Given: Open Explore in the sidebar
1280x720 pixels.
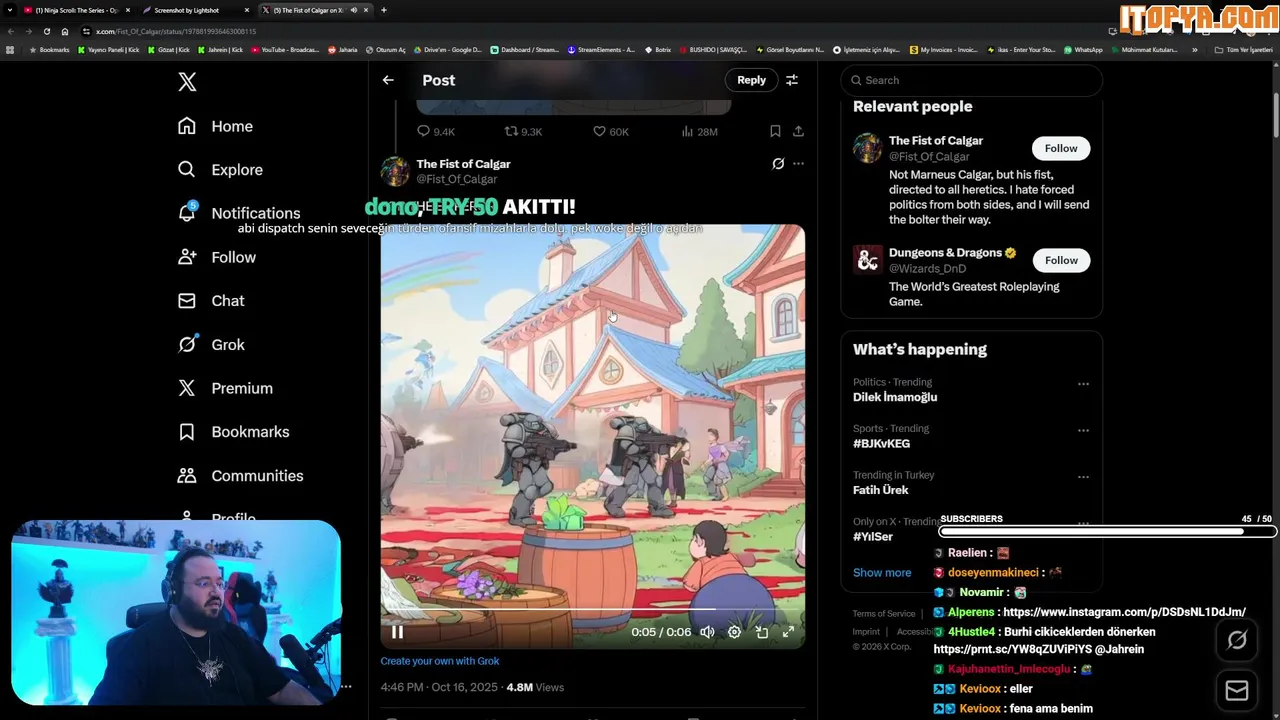Looking at the screenshot, I should (220, 170).
